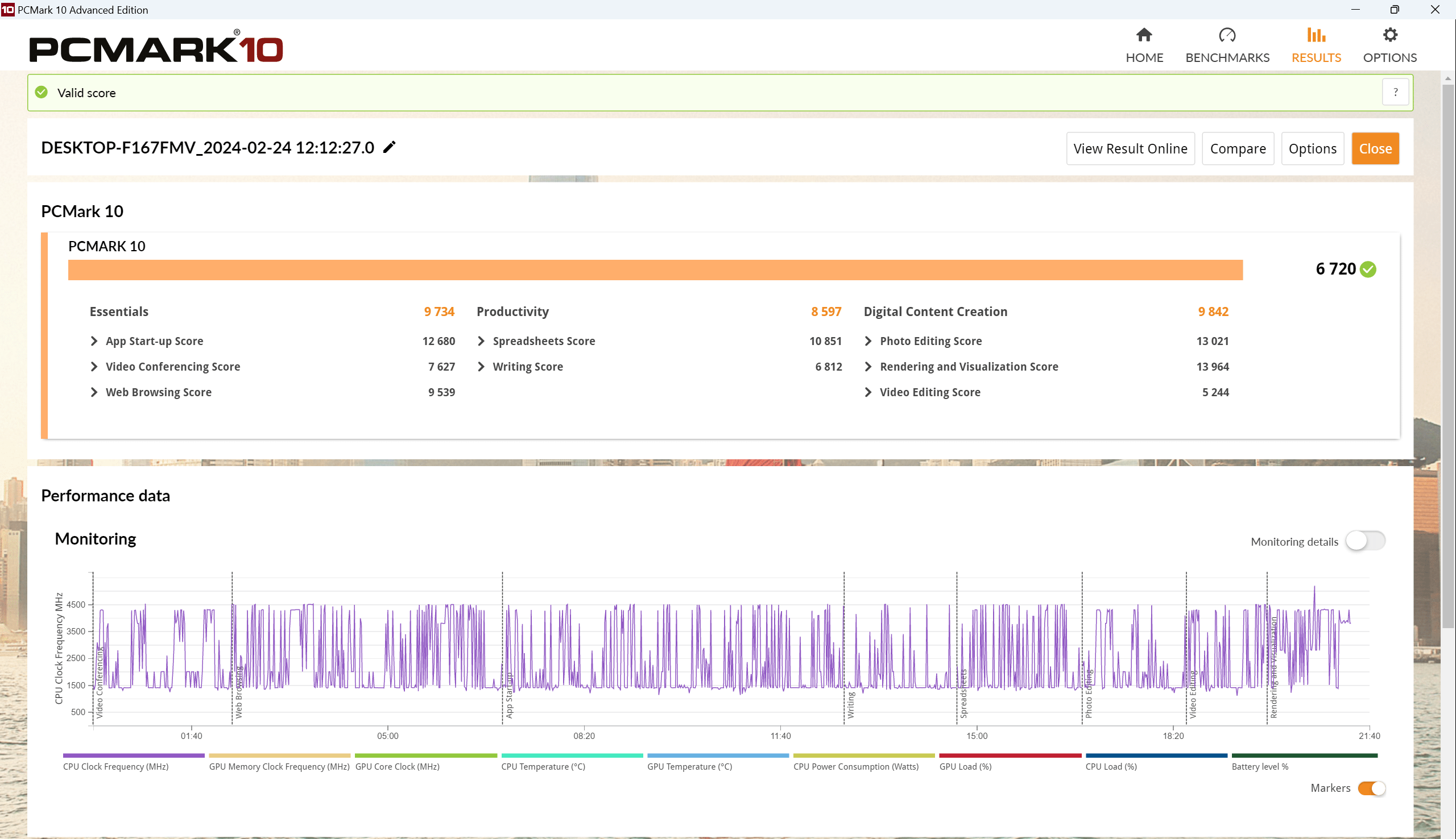Expand the Spreadsheets Score details
Image resolution: width=1456 pixels, height=839 pixels.
click(x=481, y=341)
